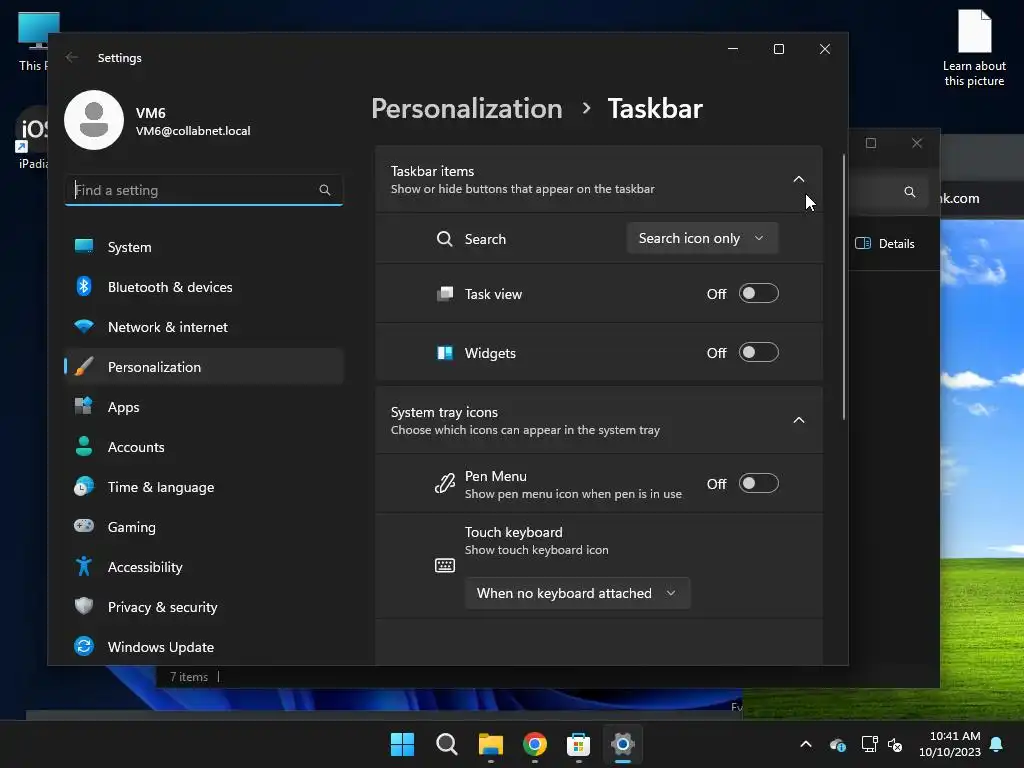The image size is (1024, 768).
Task: Click the Touch keyboard icon
Action: pos(445,565)
